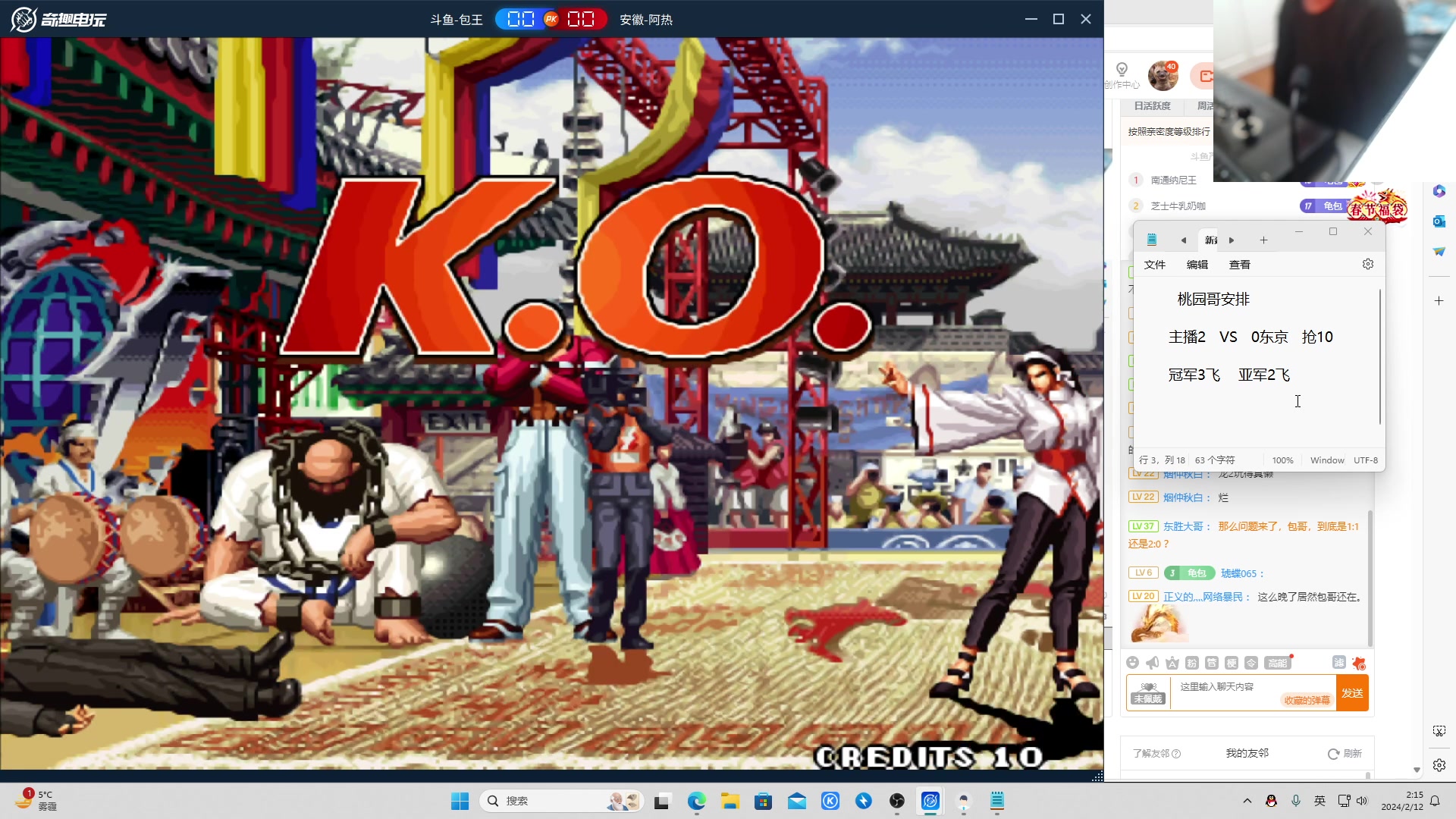Open File Explorer from taskbar
1456x819 pixels.
(x=730, y=801)
